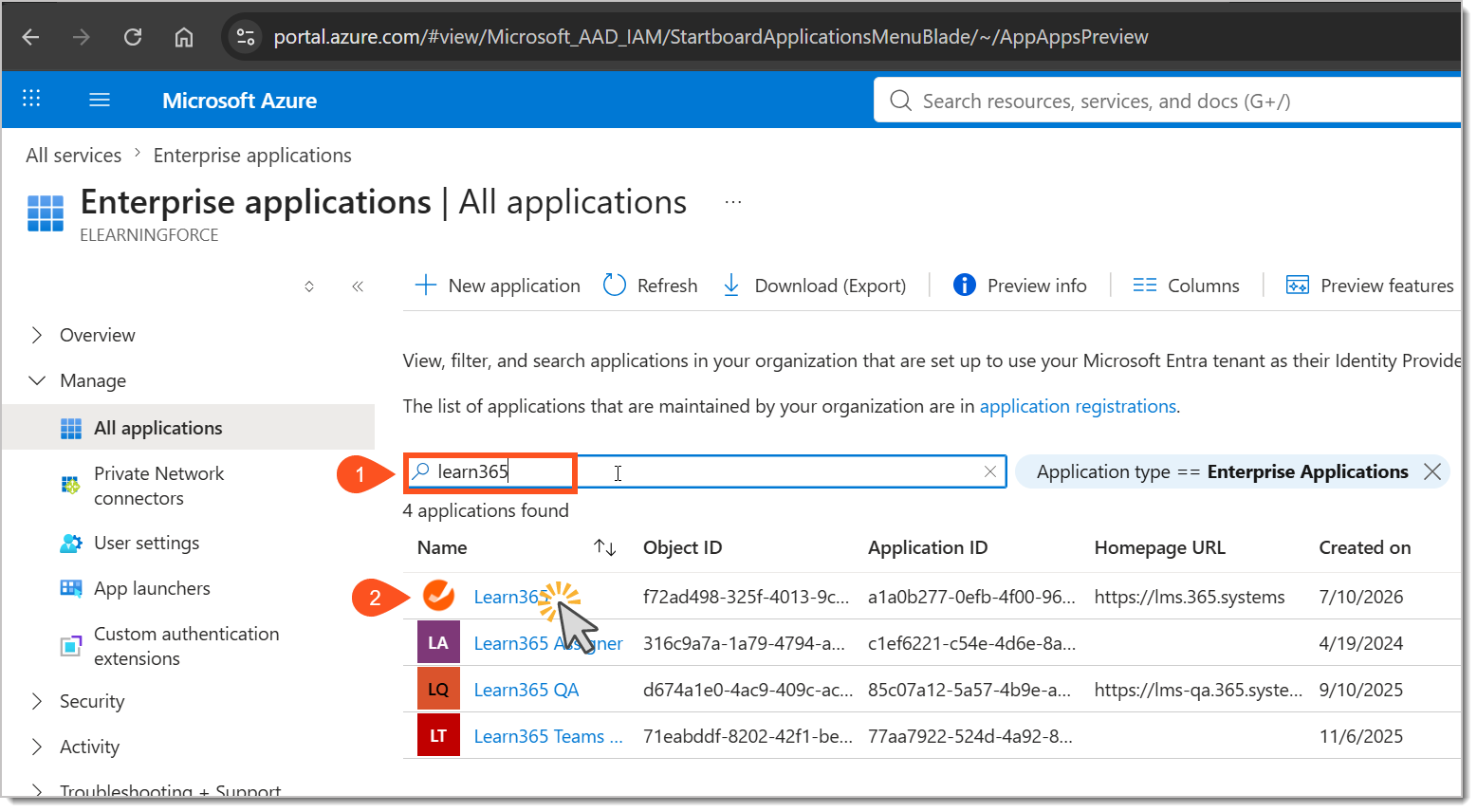
Task: Show the Azure portal hamburger menu
Action: (100, 100)
